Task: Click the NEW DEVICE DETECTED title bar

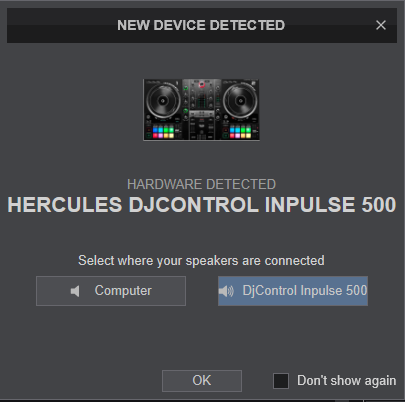Action: (202, 25)
